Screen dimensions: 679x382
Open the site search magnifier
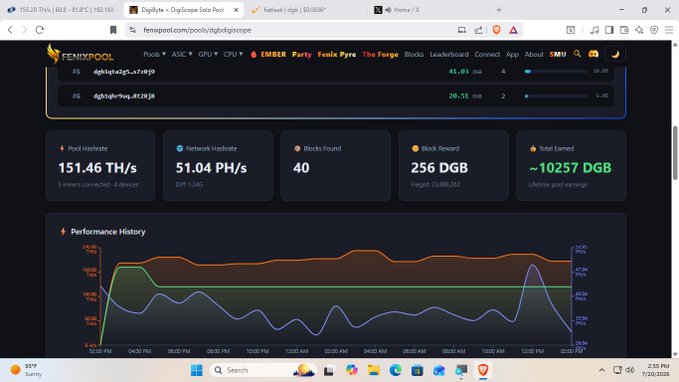pyautogui.click(x=577, y=54)
